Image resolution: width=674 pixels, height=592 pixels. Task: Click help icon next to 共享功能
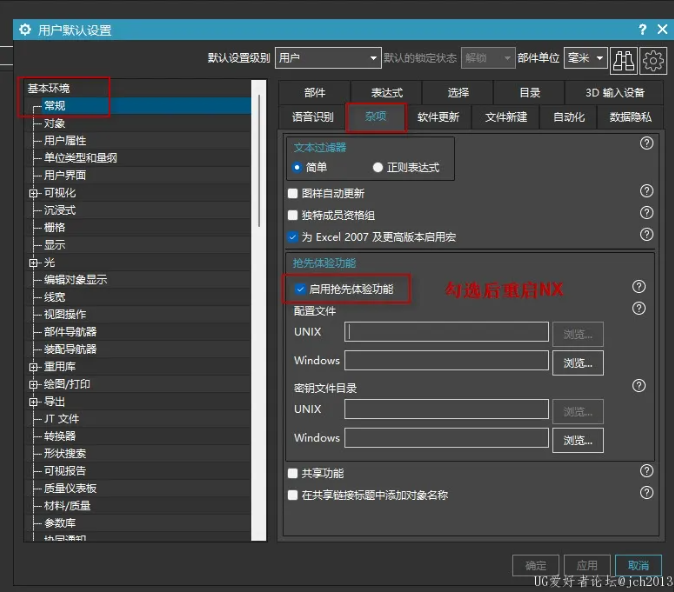click(x=646, y=471)
